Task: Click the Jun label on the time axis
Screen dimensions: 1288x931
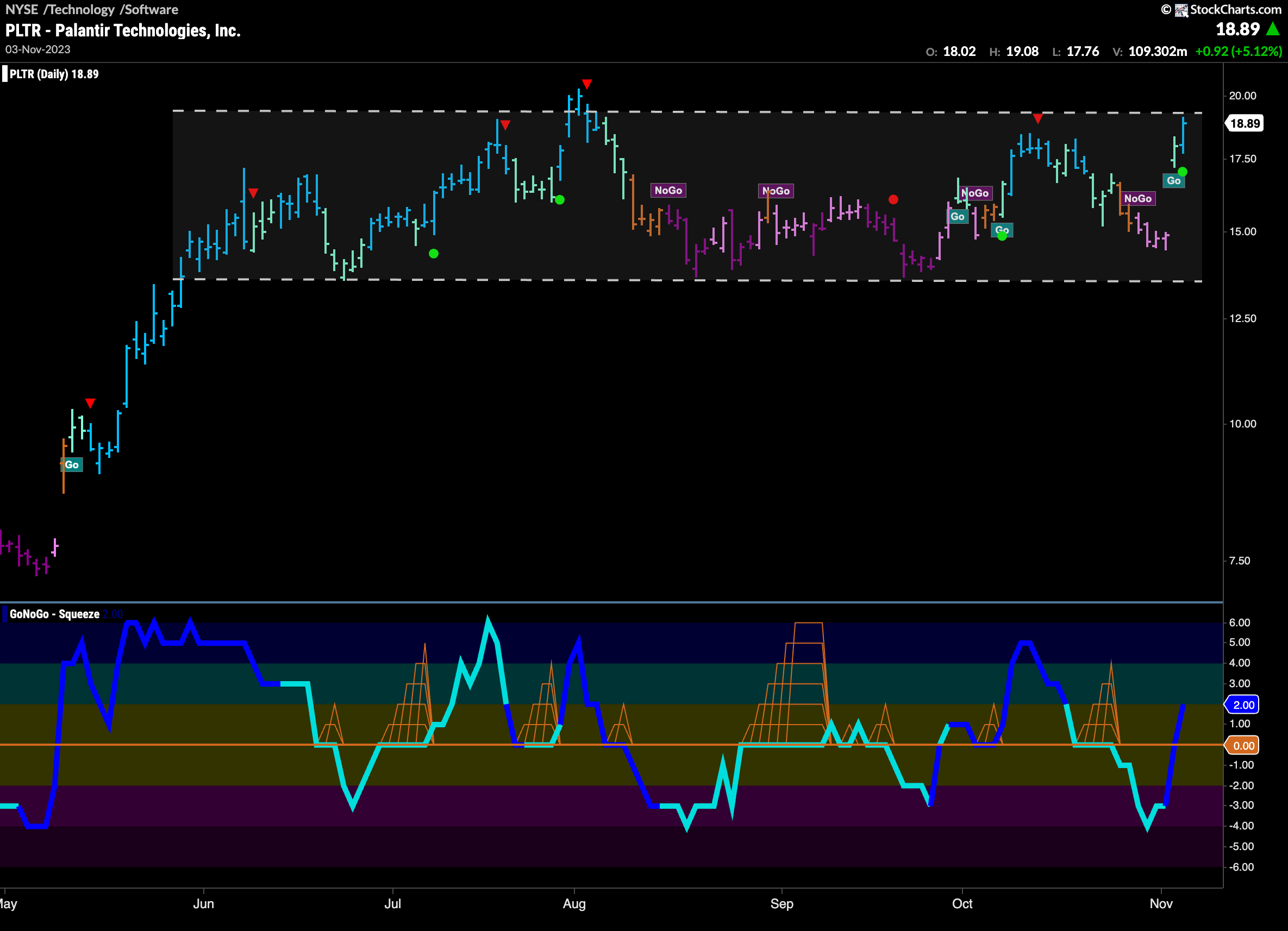Action: 203,903
